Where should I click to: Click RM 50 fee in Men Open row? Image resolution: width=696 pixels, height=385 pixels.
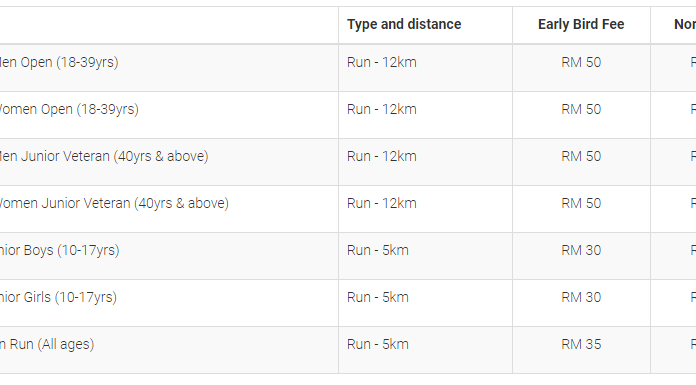click(581, 62)
